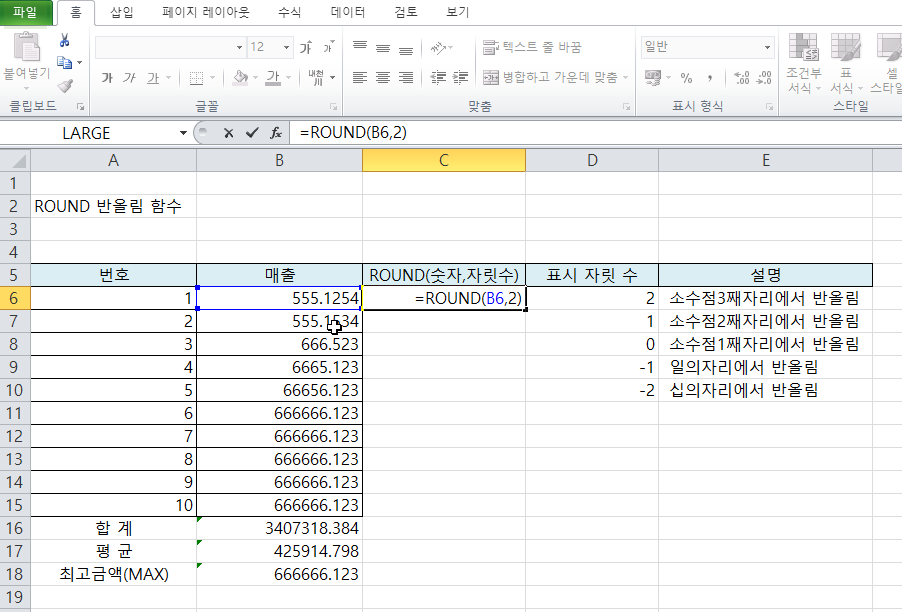Image resolution: width=902 pixels, height=612 pixels.
Task: Open Conditional Formatting (조건부 서식)
Action: (x=803, y=63)
